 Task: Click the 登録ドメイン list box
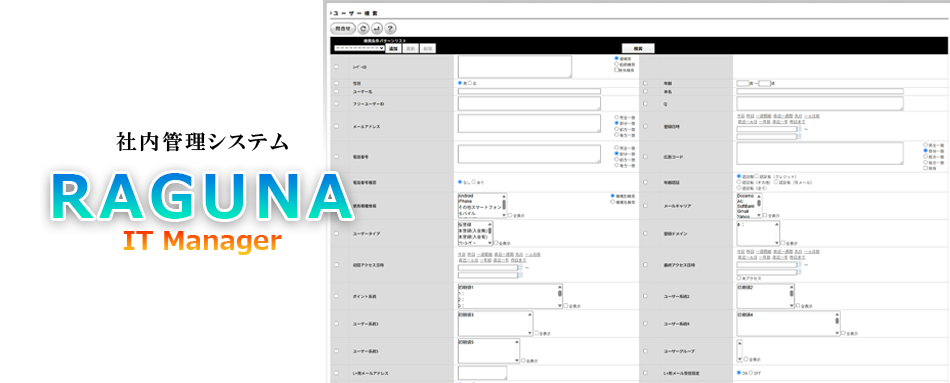758,233
